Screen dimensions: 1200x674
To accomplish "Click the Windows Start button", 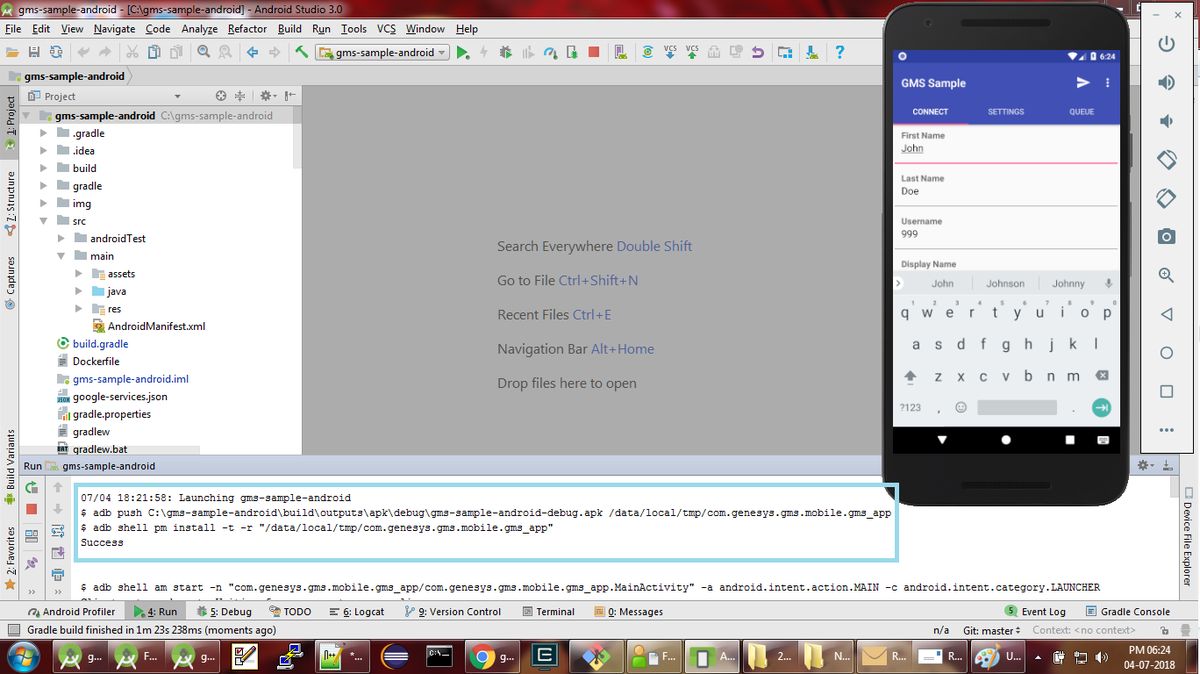I will [24, 657].
